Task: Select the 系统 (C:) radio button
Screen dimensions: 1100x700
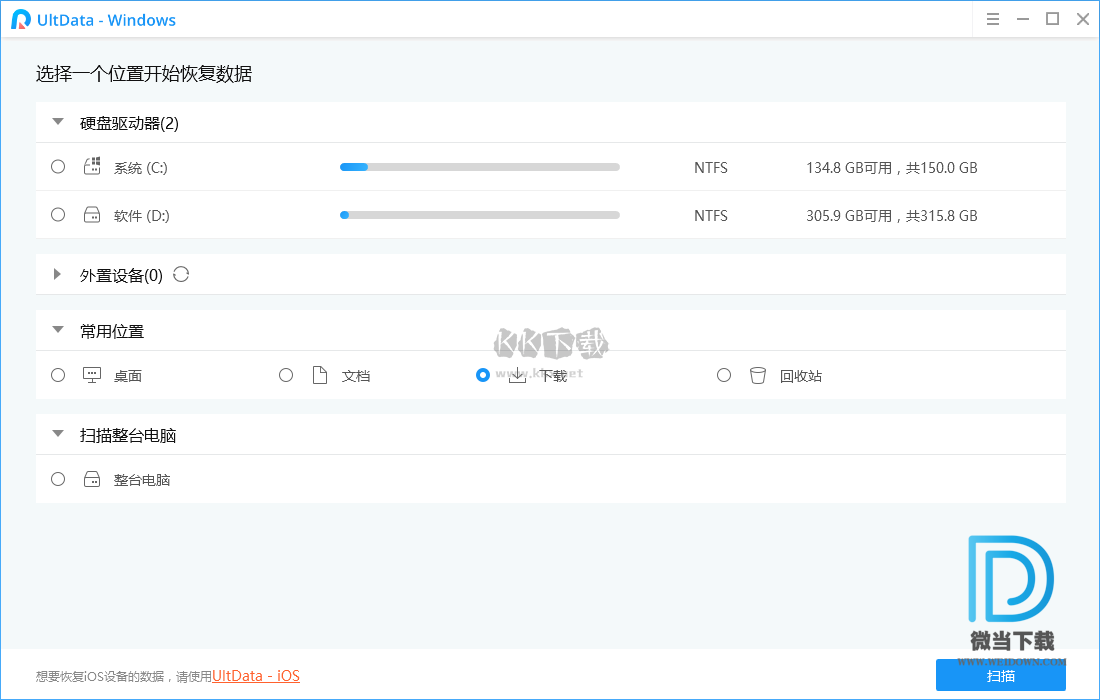Action: 57,166
